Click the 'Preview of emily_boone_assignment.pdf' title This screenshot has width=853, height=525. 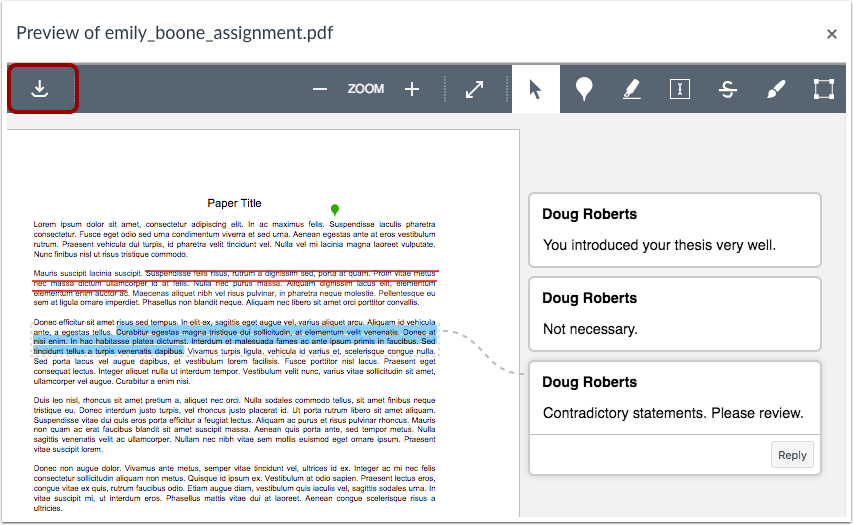(x=175, y=33)
